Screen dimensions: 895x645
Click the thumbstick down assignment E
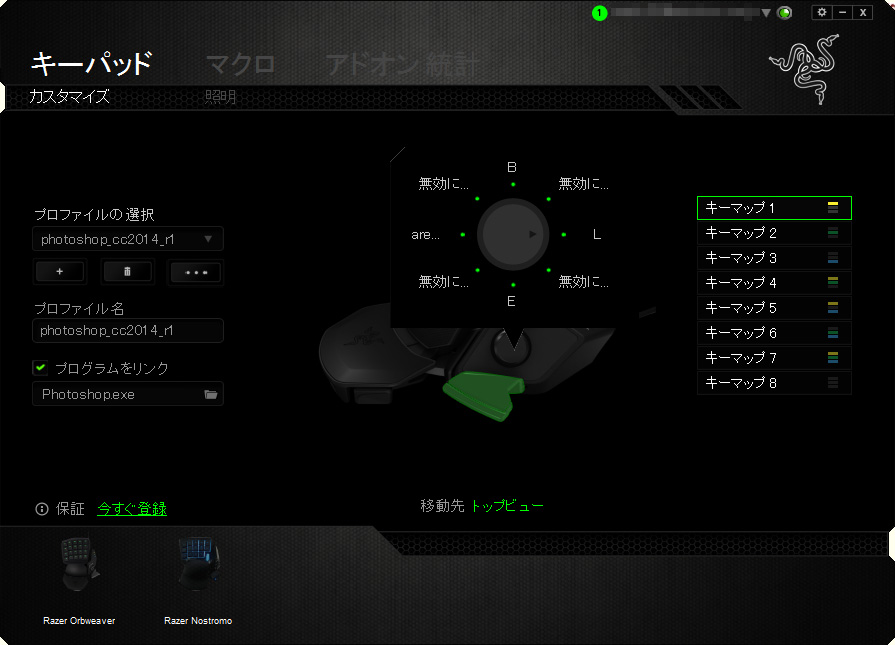(511, 301)
